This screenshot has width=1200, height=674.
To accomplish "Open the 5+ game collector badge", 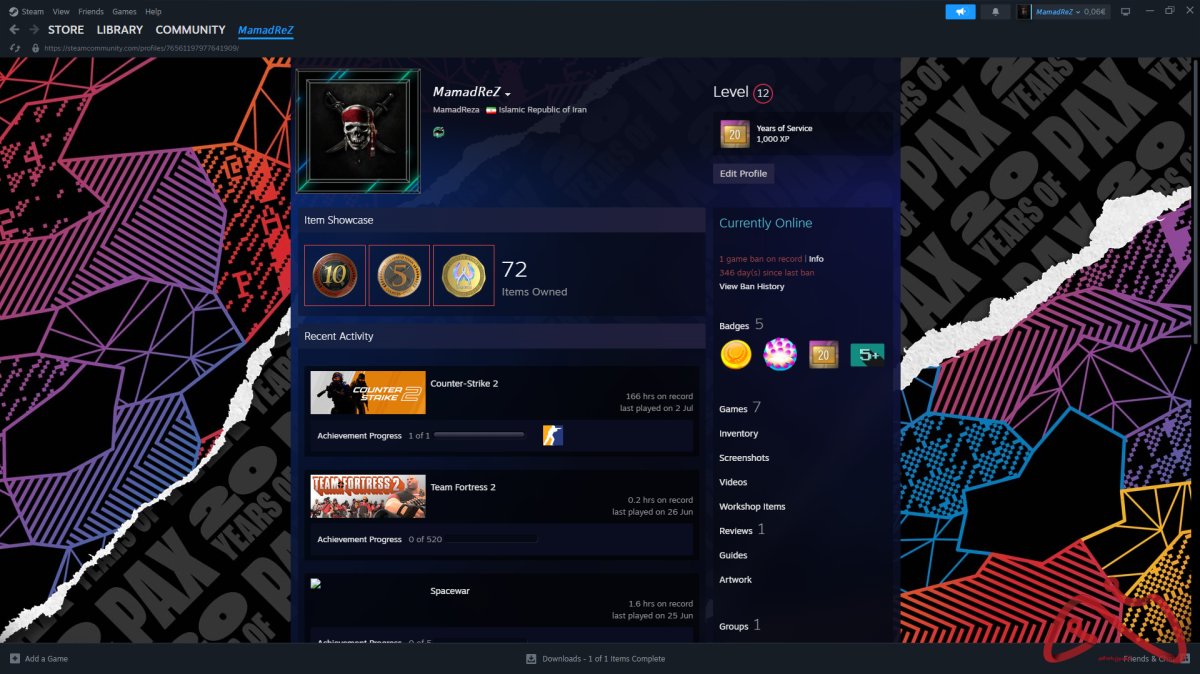I will (x=867, y=354).
